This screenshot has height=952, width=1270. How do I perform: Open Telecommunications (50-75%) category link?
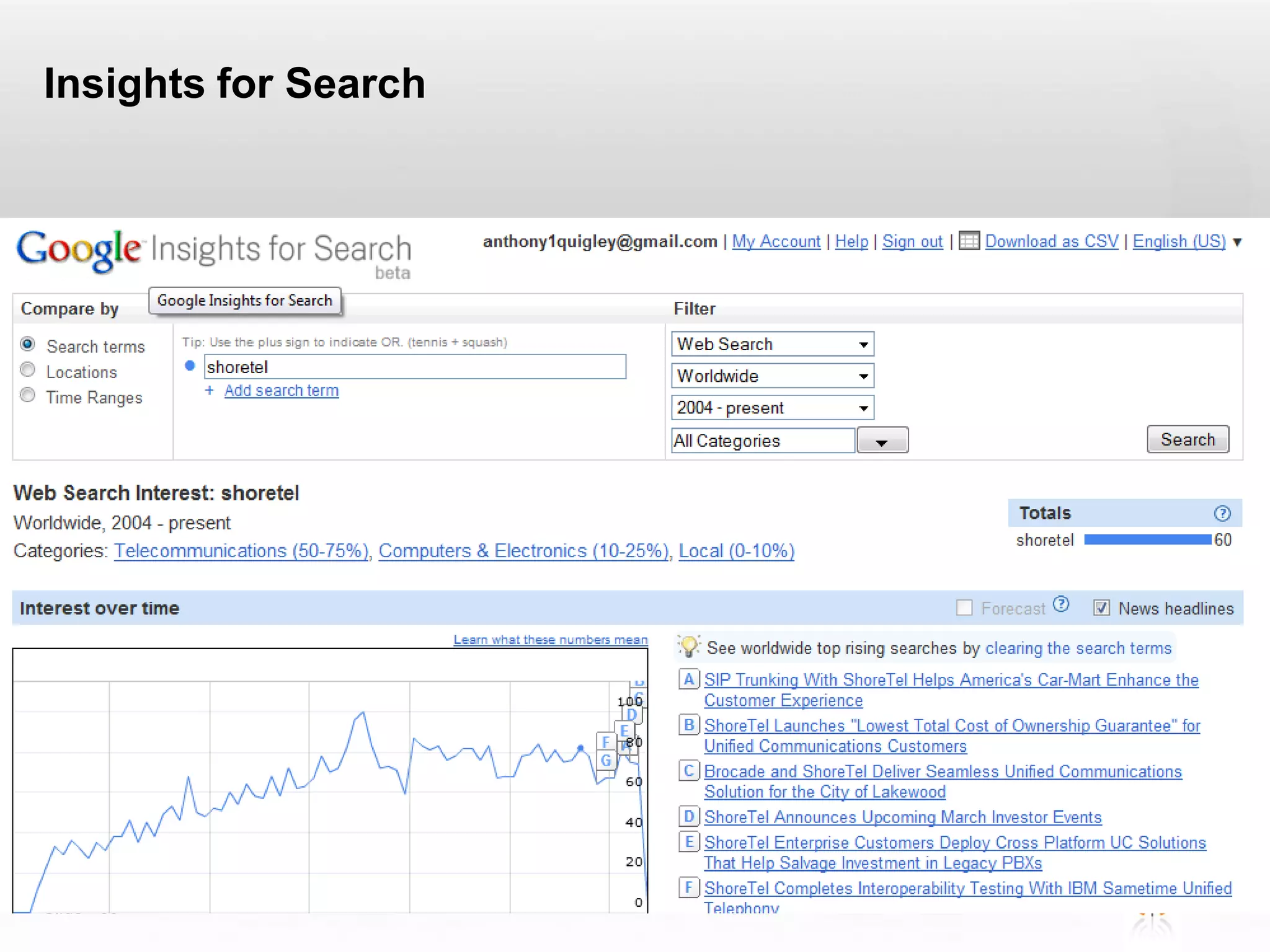point(242,550)
